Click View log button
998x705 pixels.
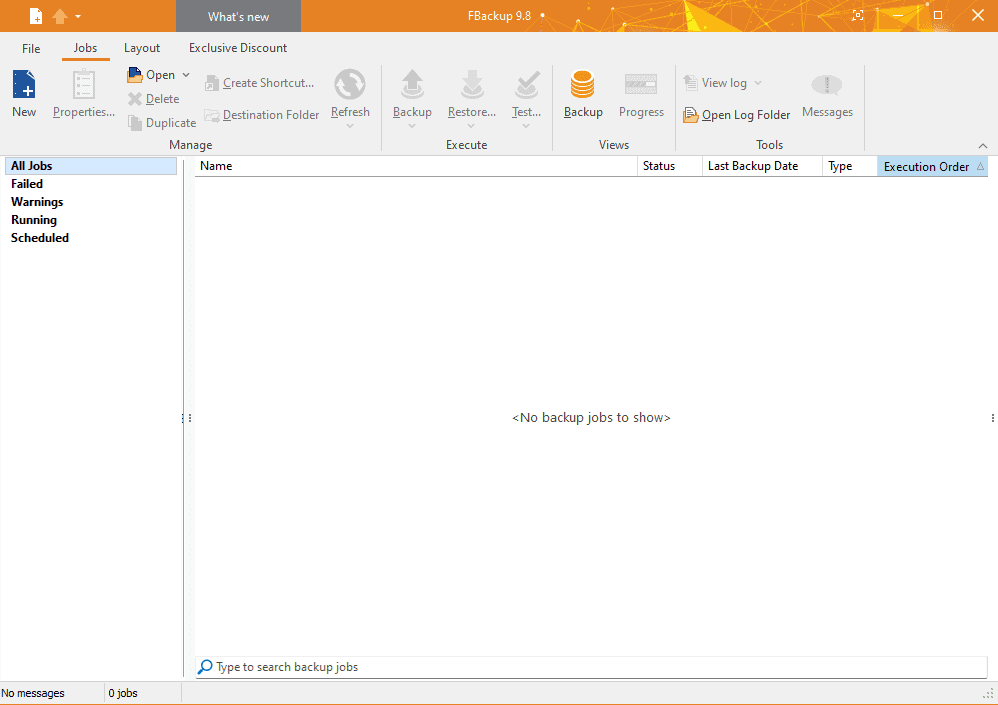click(715, 83)
